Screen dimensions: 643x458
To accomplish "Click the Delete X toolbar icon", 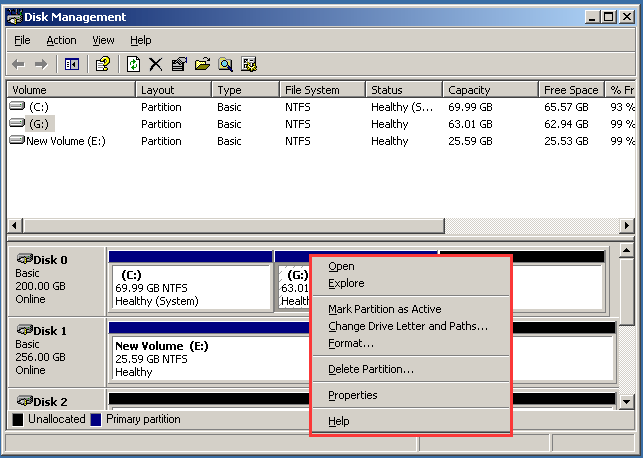I will 156,64.
